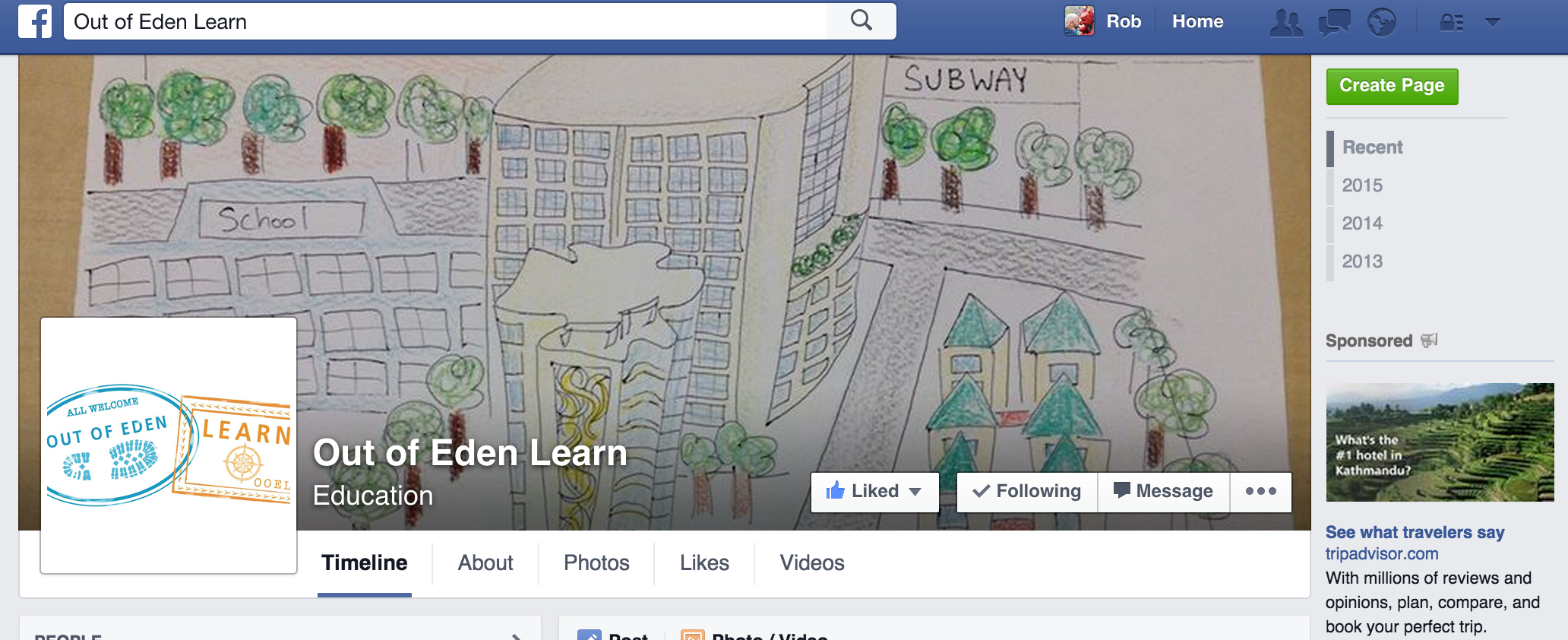
Task: Switch to the Photos tab
Action: (x=596, y=563)
